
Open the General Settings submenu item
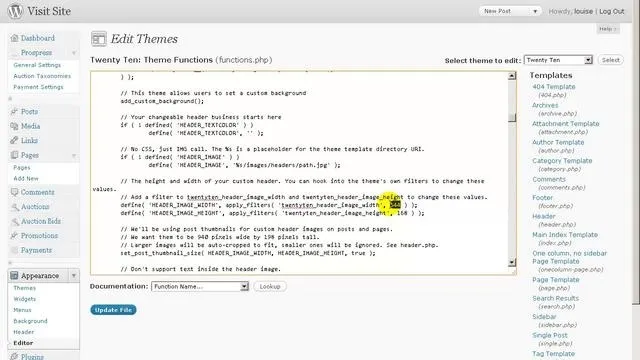click(37, 65)
